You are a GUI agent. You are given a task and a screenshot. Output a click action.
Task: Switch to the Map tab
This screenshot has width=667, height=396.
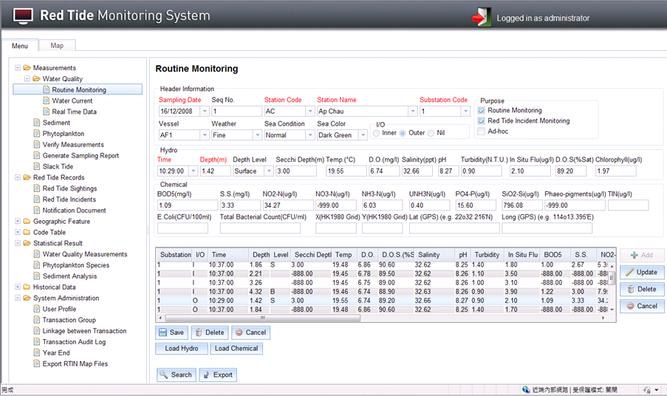57,46
